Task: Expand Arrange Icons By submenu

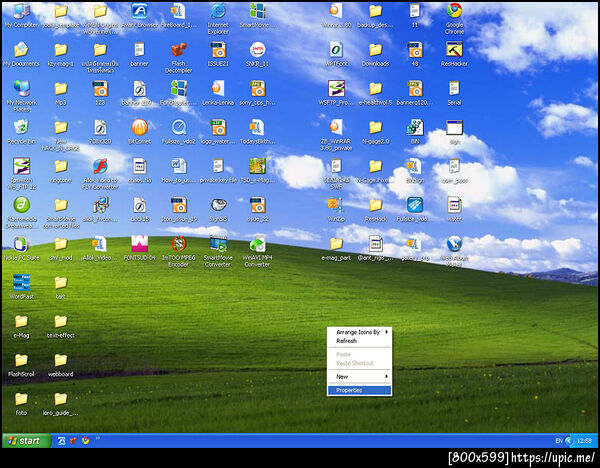Action: click(x=359, y=332)
